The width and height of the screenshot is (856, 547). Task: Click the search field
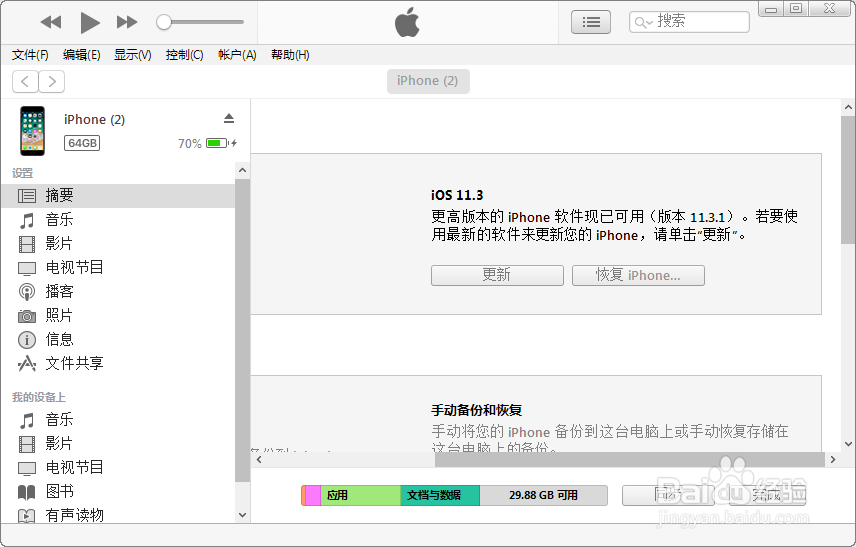[x=689, y=22]
